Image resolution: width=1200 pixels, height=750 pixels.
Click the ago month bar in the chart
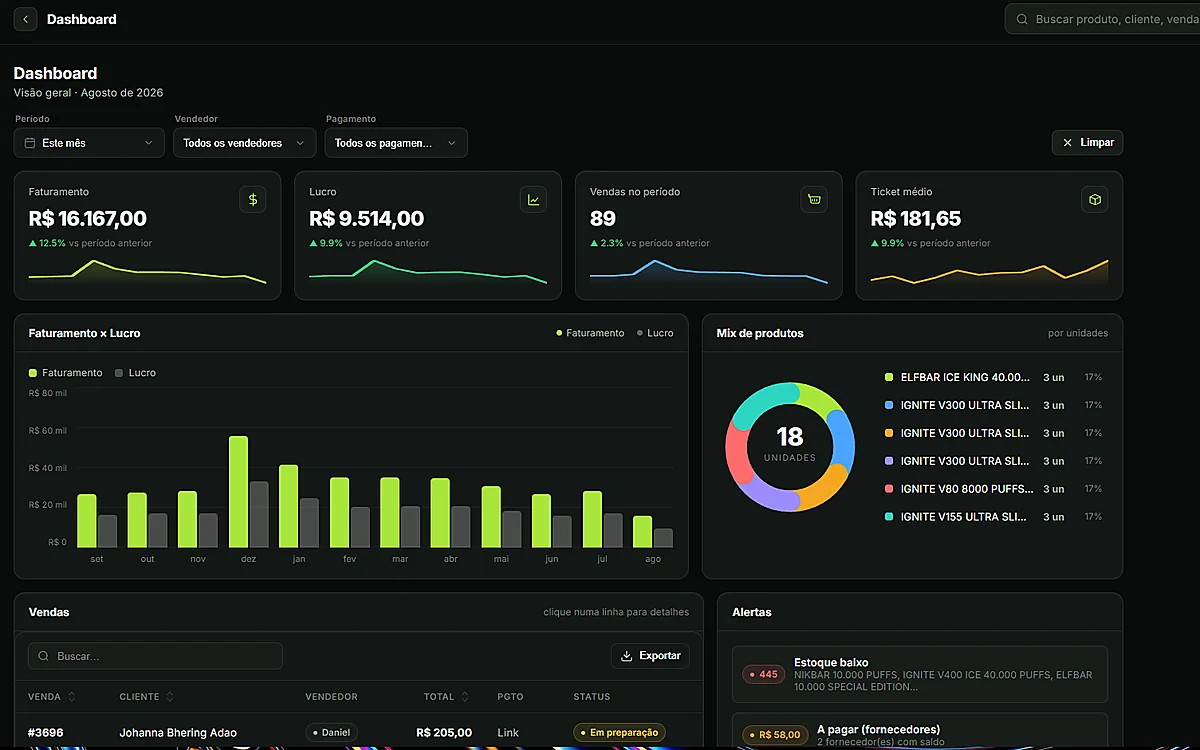click(x=642, y=531)
